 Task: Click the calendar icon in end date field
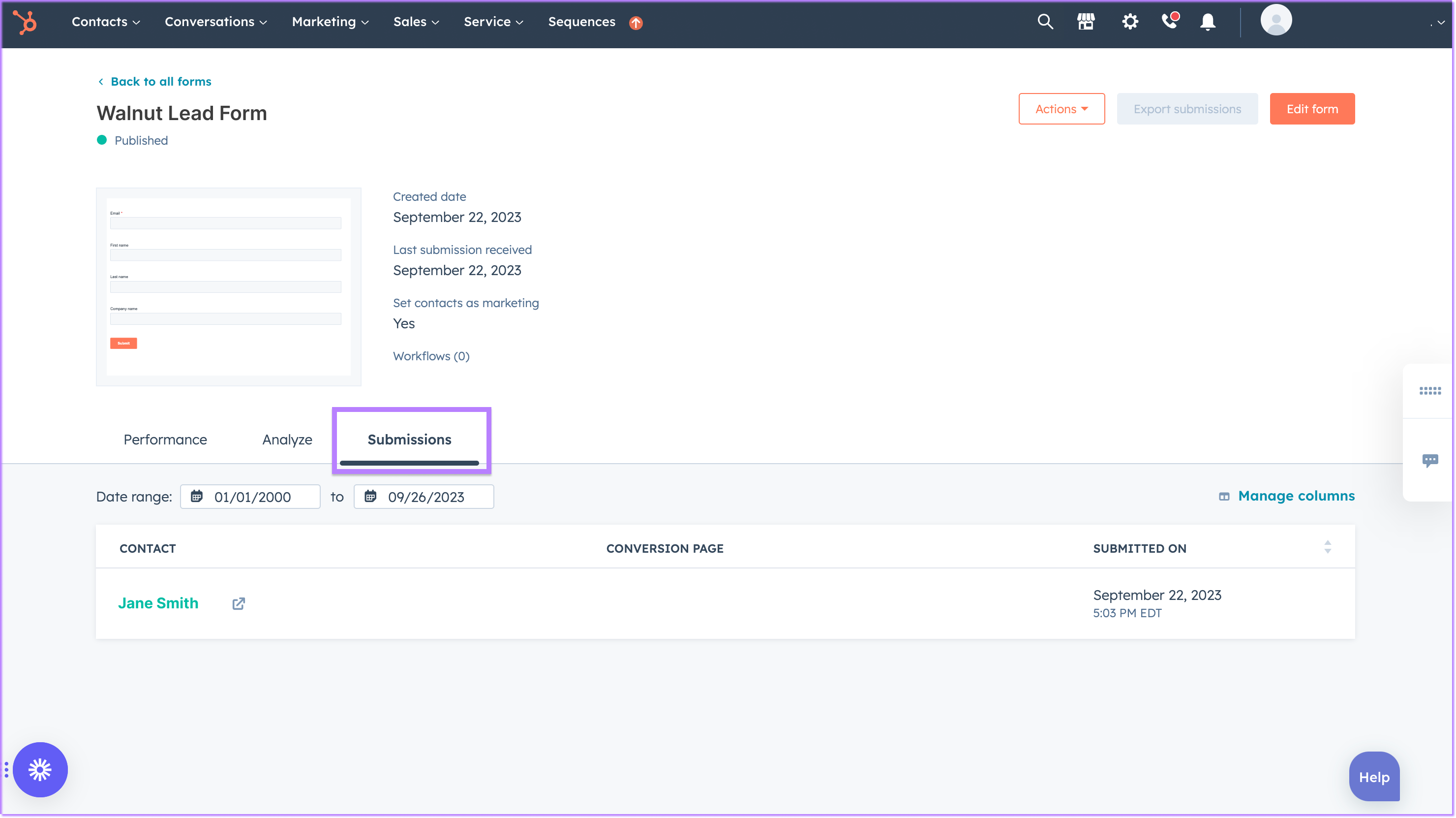tap(370, 497)
